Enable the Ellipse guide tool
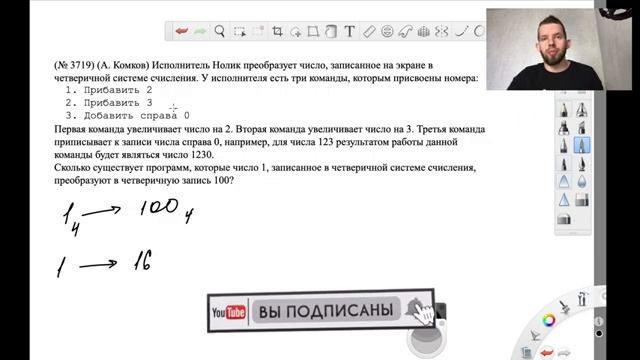The height and width of the screenshot is (360, 640). pyautogui.click(x=387, y=31)
